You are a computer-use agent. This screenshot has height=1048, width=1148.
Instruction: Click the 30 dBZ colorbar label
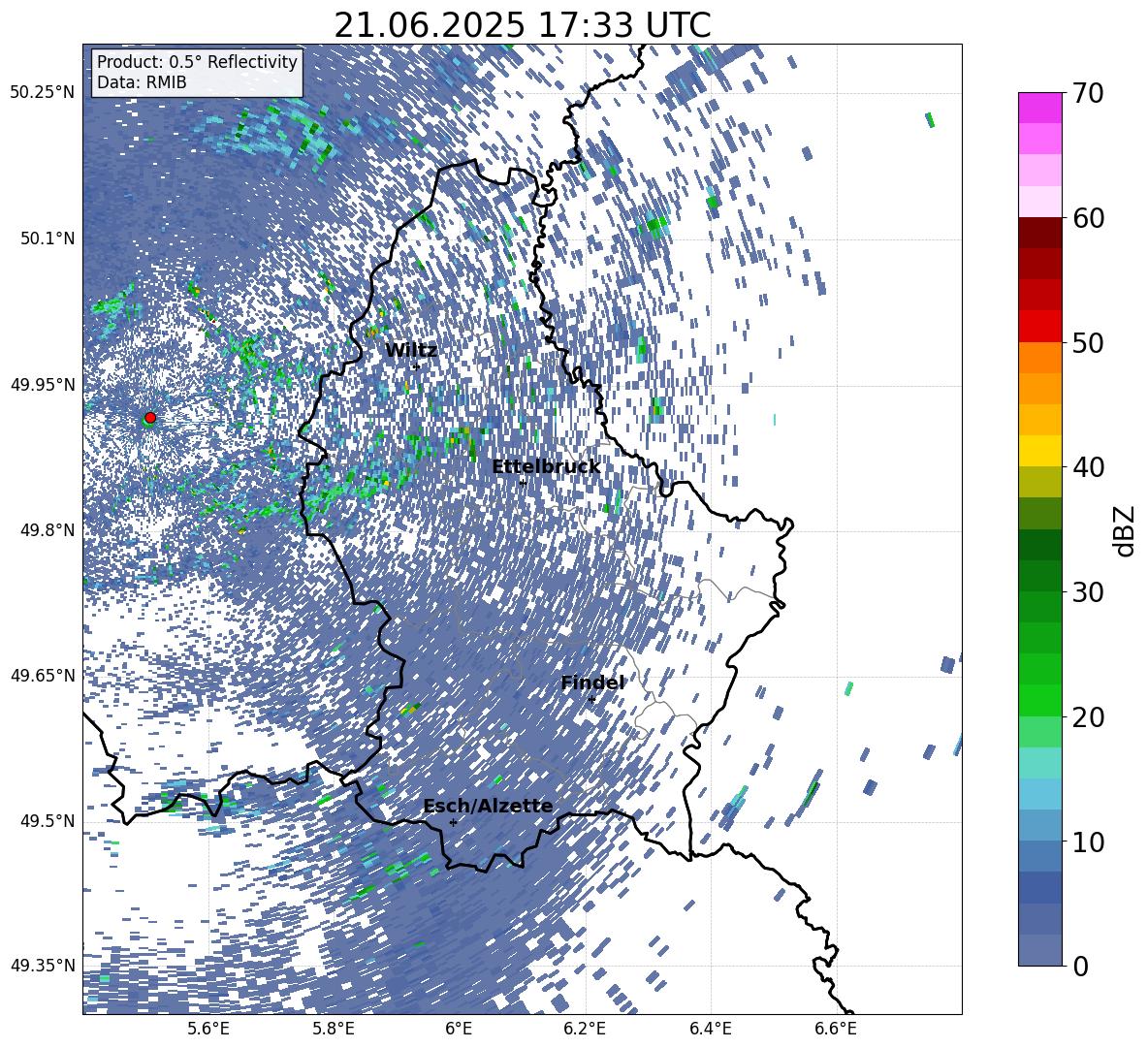point(1088,592)
